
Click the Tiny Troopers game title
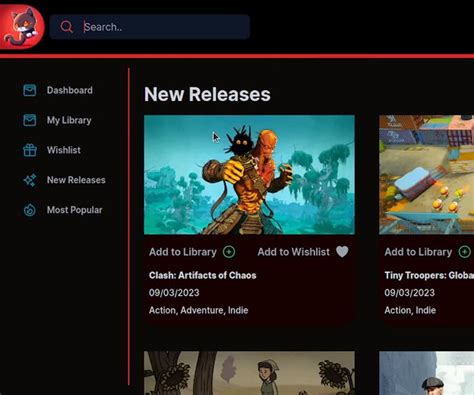click(x=429, y=275)
